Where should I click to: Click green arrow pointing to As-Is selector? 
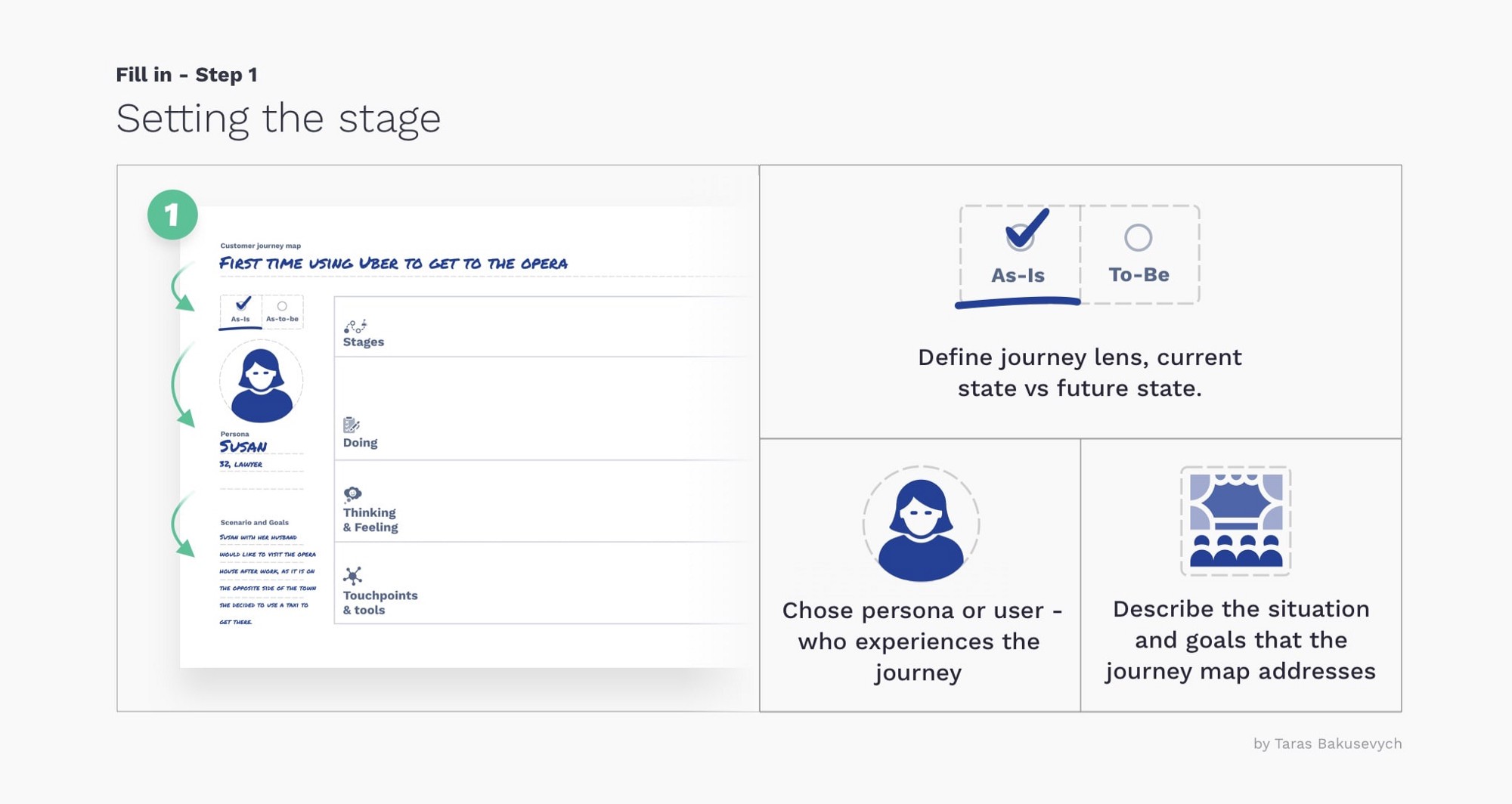(181, 286)
